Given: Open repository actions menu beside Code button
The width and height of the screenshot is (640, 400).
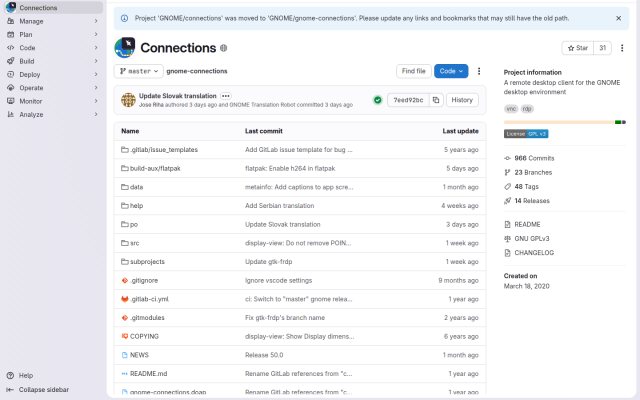Looking at the screenshot, I should click(x=479, y=71).
